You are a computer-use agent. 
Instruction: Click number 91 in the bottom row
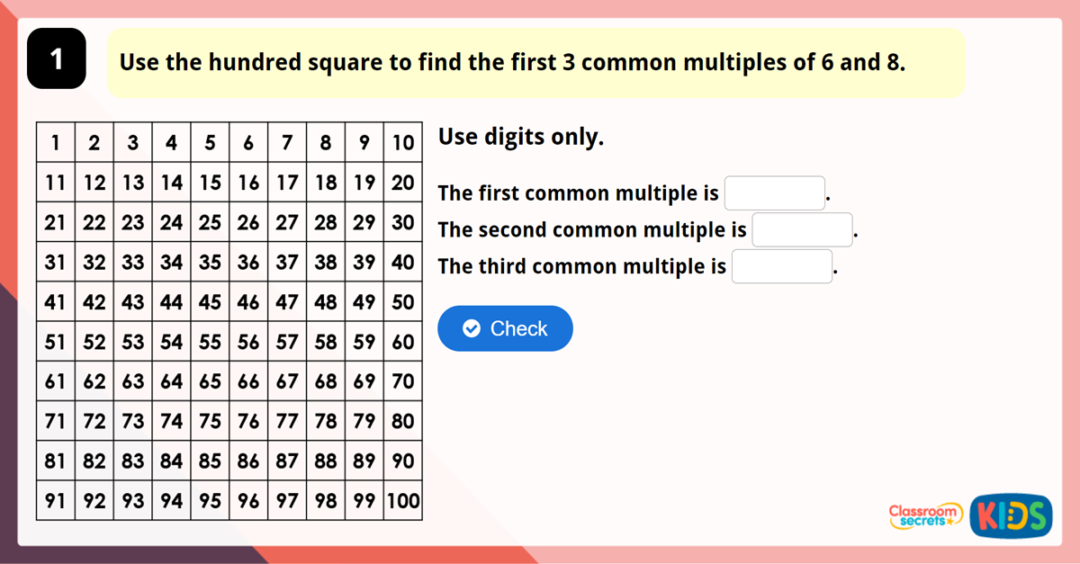click(56, 501)
